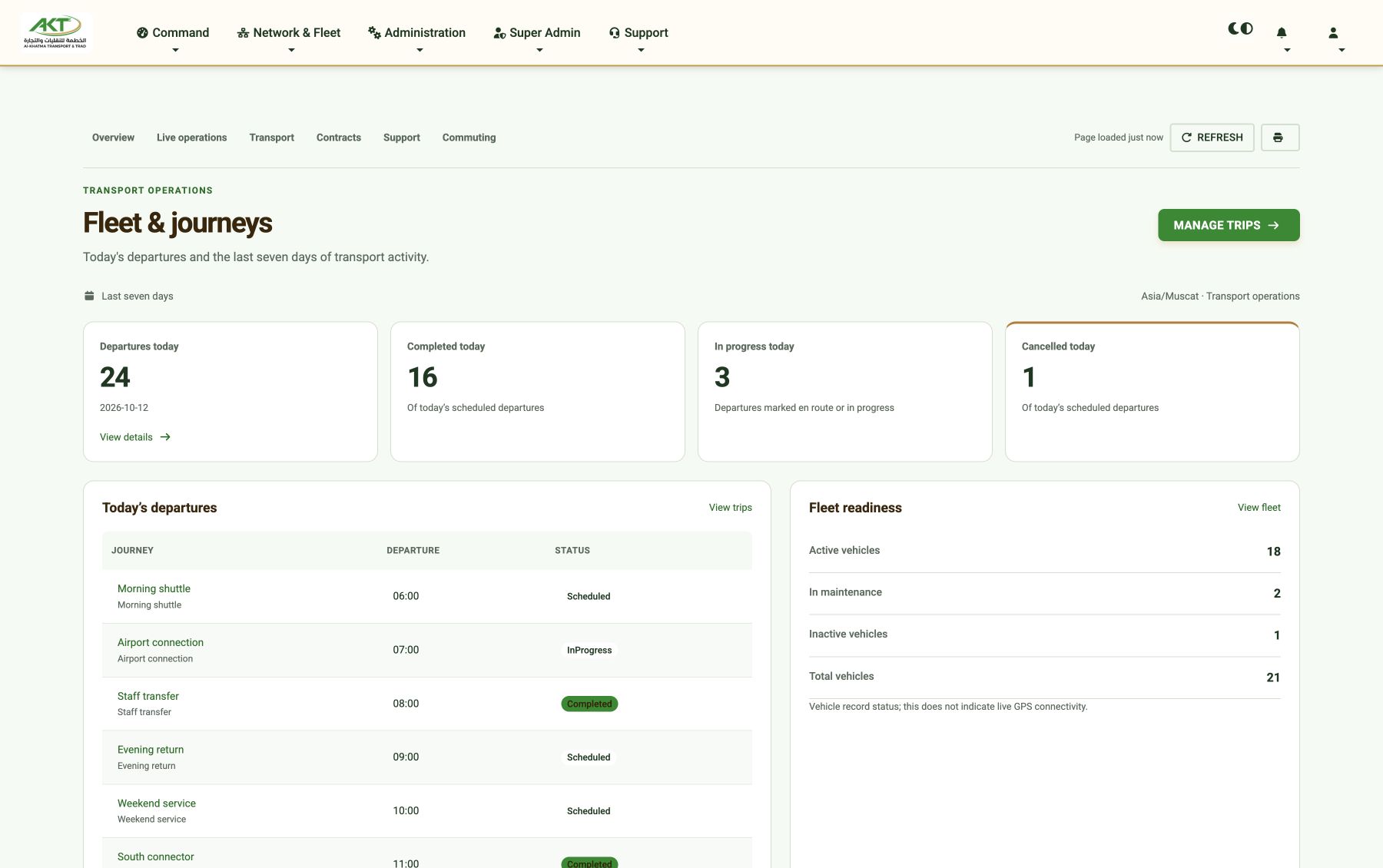Click the Refresh button
The image size is (1383, 868).
tap(1212, 137)
